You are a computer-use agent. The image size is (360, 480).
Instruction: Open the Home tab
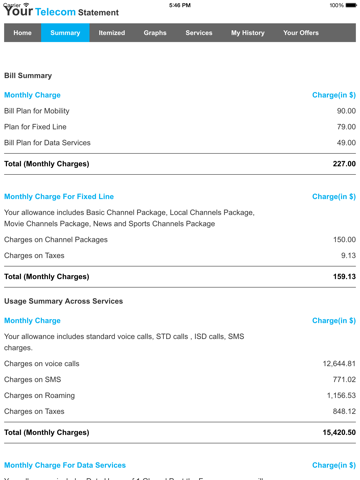tap(22, 33)
